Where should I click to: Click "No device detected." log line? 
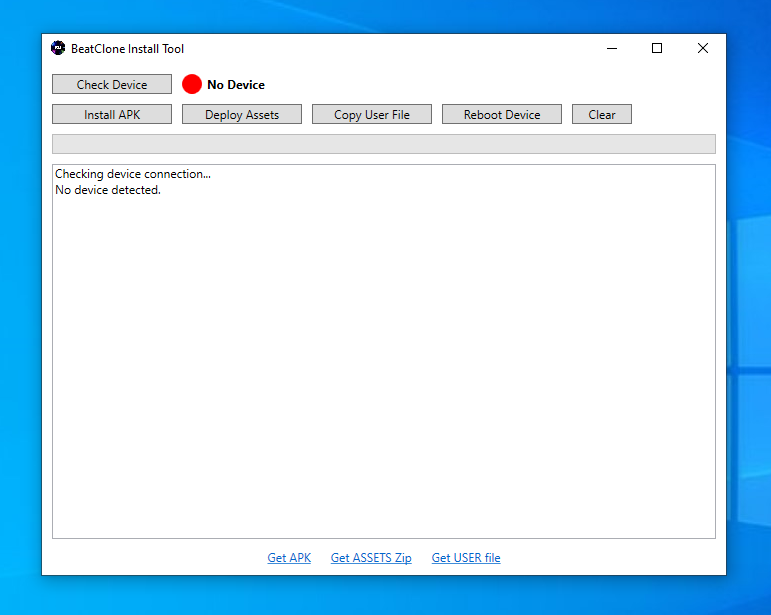click(108, 190)
